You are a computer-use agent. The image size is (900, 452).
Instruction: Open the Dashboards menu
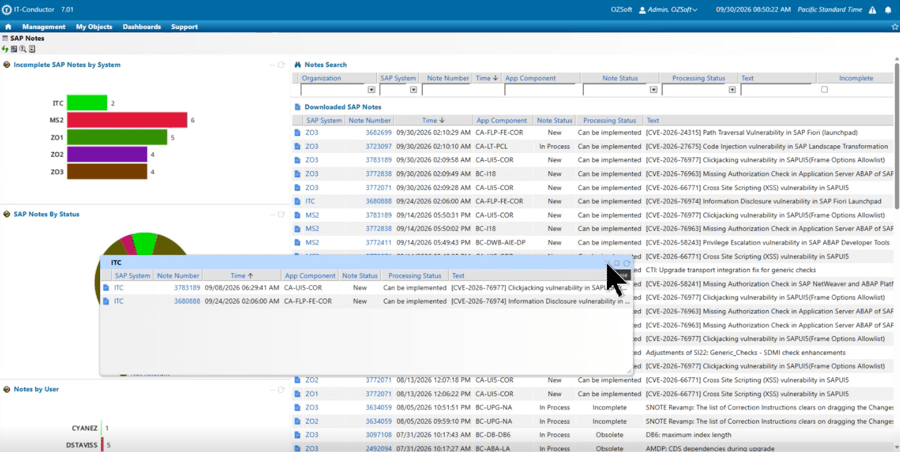pos(142,26)
